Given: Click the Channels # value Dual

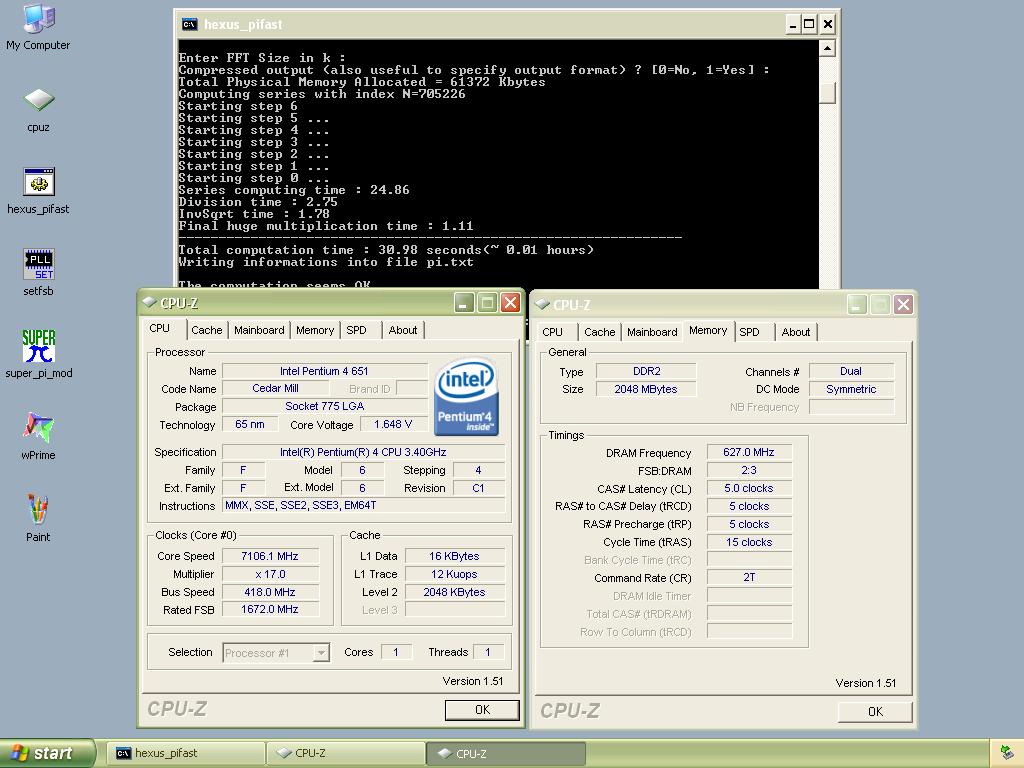Looking at the screenshot, I should (x=851, y=372).
